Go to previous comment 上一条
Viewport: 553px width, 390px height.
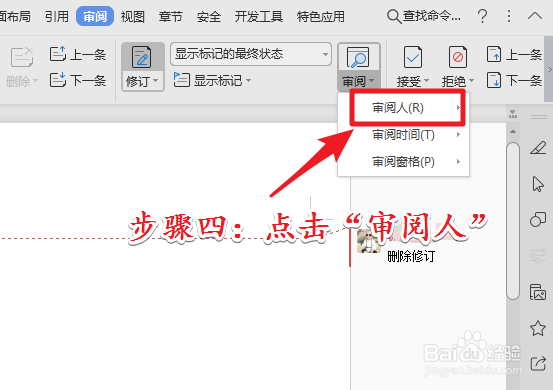(78, 54)
